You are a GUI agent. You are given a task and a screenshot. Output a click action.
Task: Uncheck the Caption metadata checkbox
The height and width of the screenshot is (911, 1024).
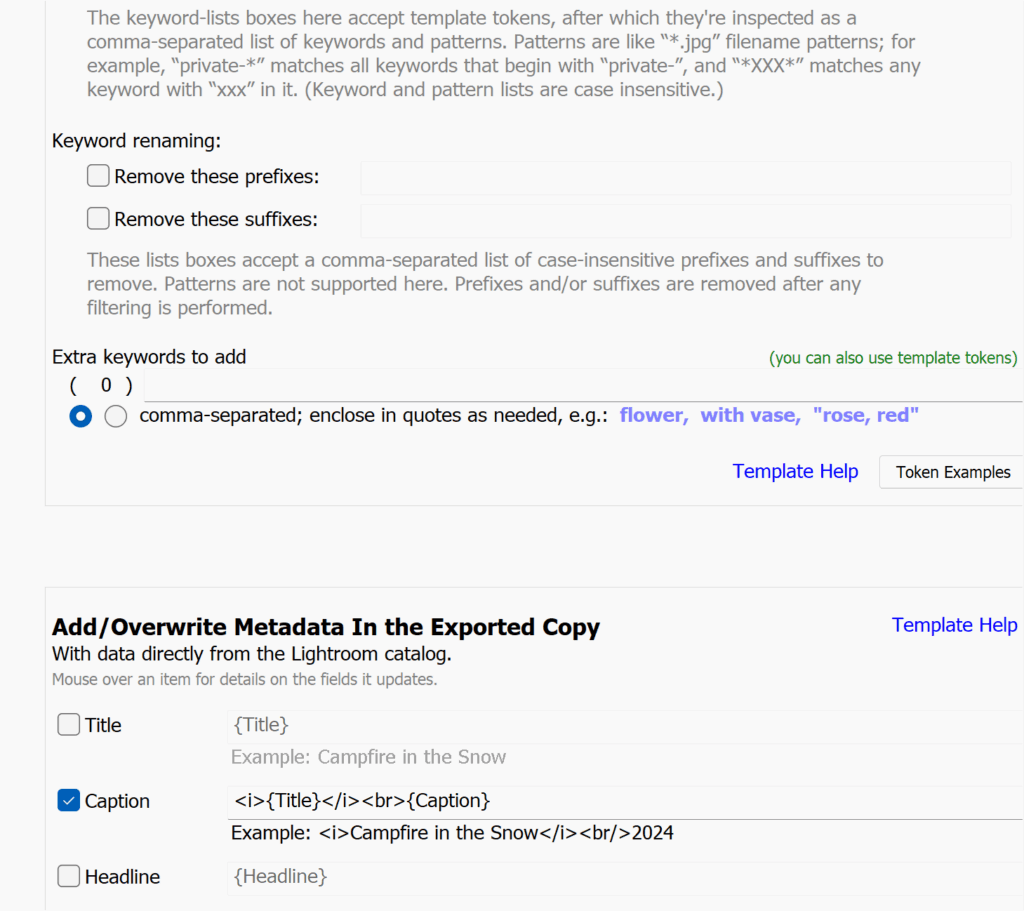point(69,801)
